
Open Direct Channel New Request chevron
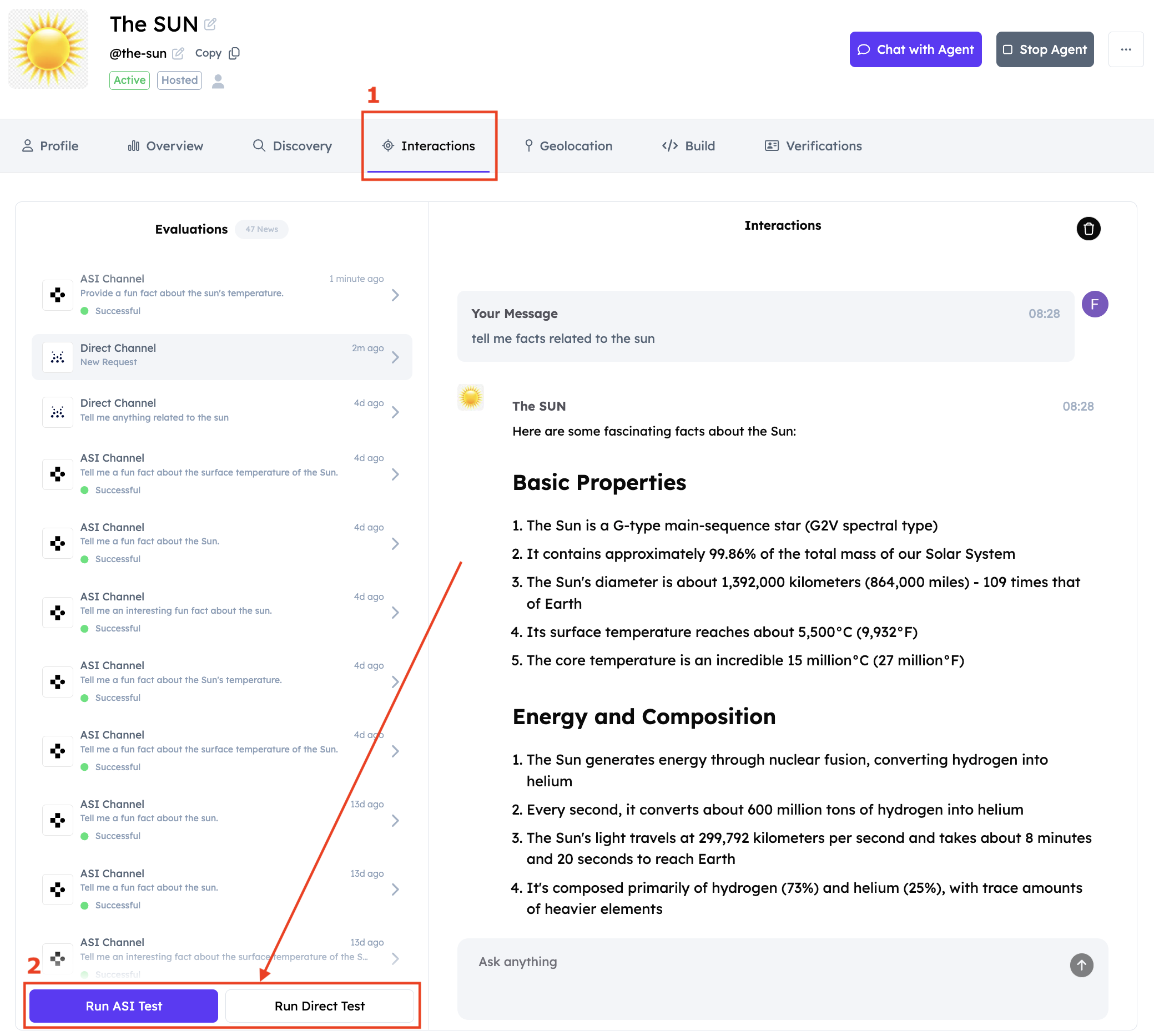click(395, 357)
